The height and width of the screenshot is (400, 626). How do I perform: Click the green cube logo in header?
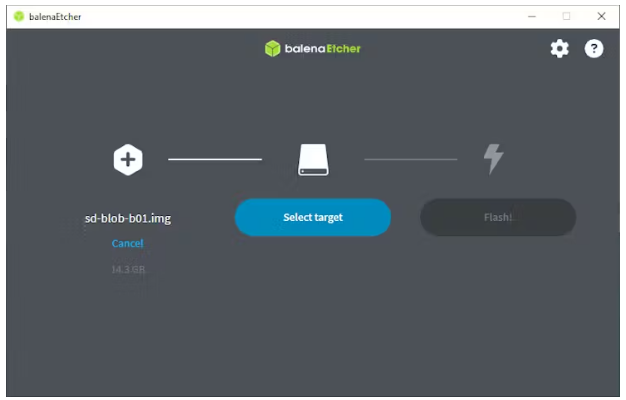pos(272,48)
